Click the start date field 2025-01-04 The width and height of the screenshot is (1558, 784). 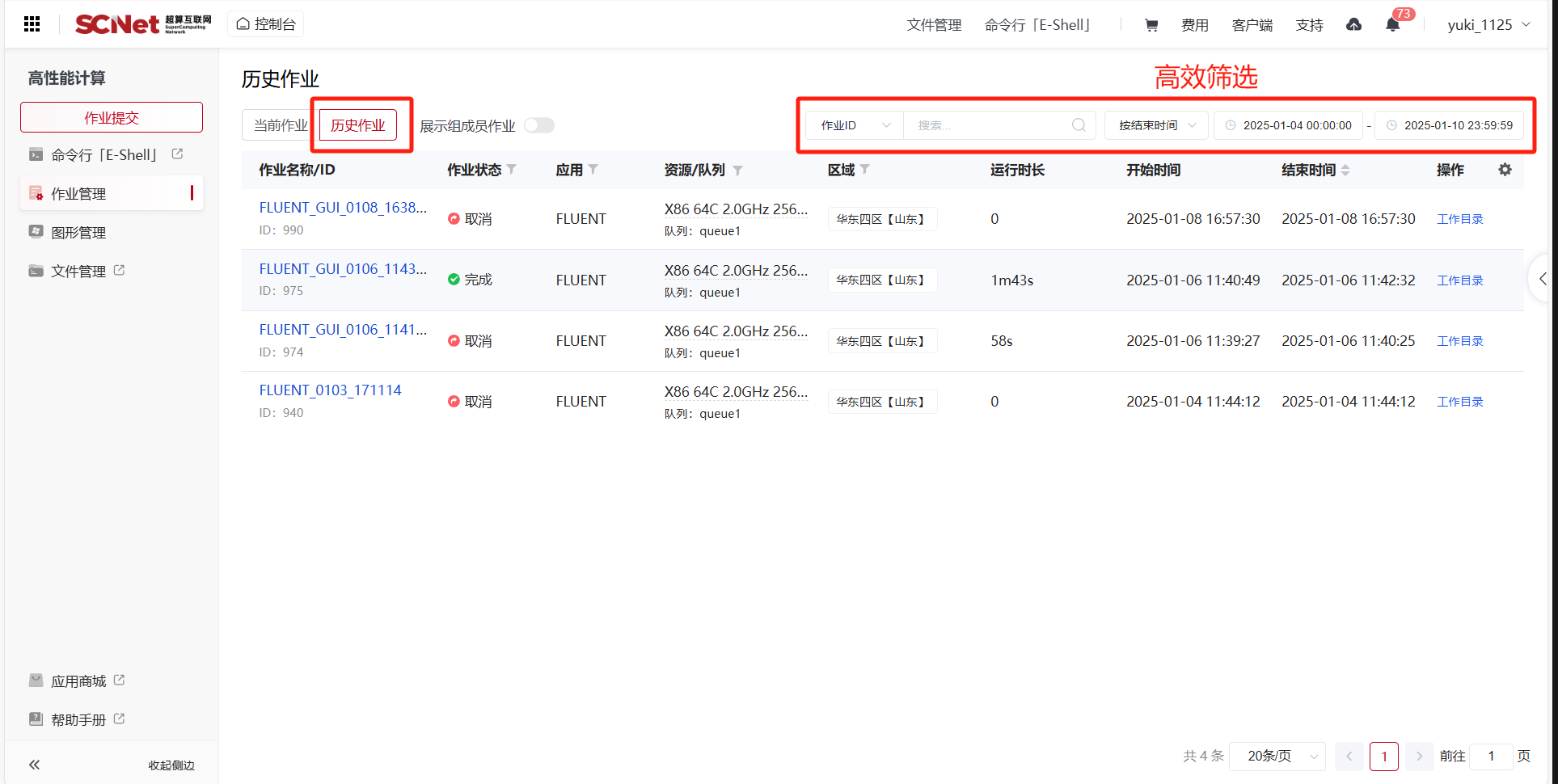pos(1296,125)
